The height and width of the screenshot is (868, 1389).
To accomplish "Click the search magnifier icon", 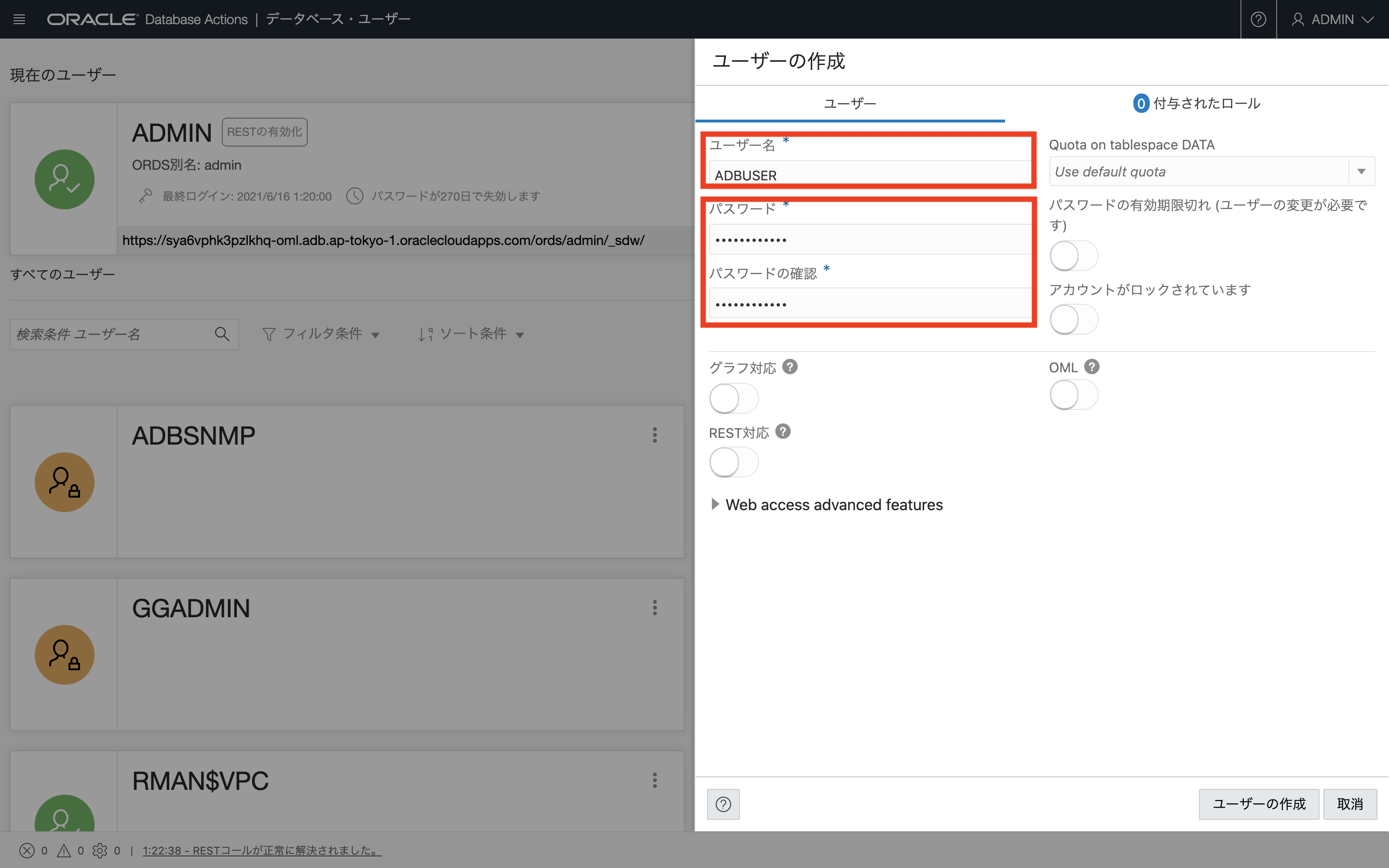I will [x=222, y=334].
